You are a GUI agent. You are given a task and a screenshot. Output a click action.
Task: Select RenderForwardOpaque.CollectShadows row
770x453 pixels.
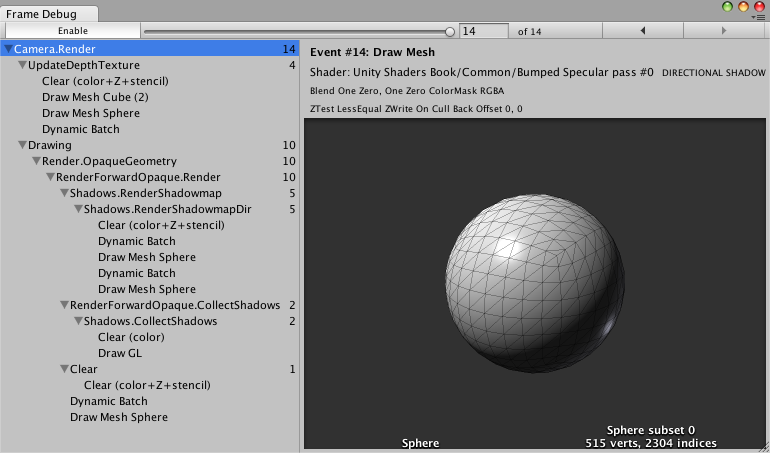point(174,305)
